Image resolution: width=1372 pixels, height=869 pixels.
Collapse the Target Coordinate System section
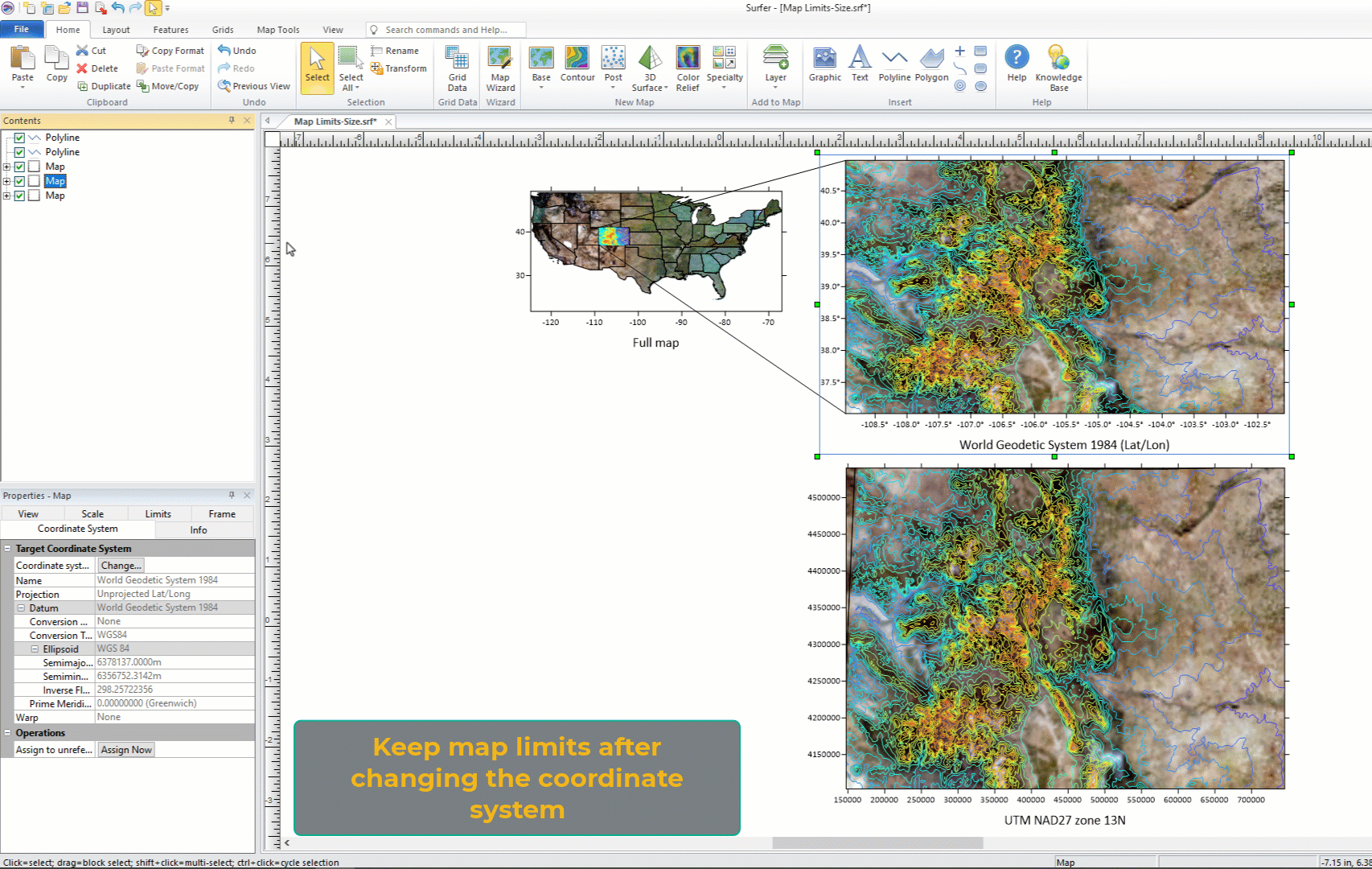(x=8, y=549)
